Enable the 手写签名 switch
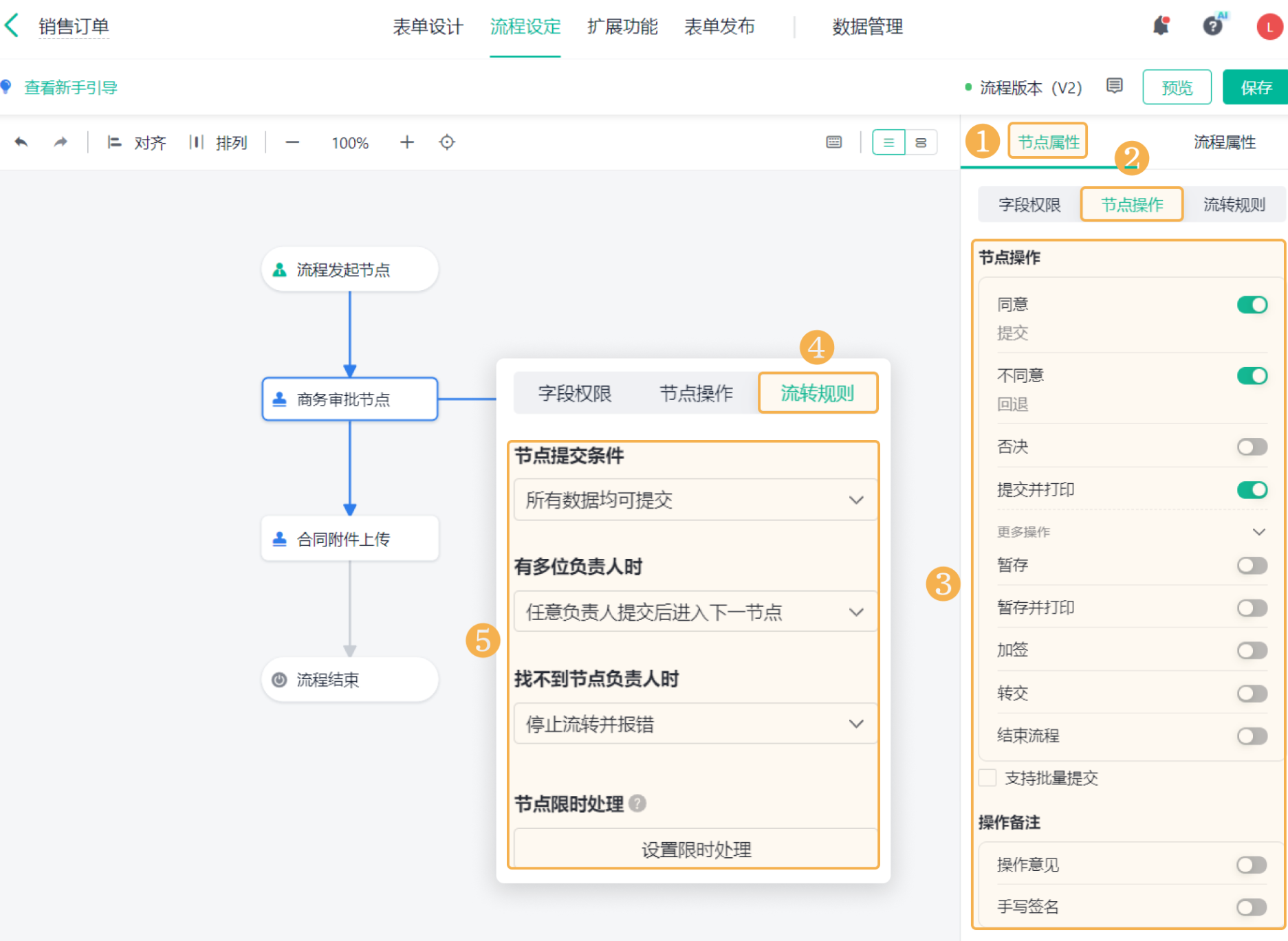This screenshot has width=1288, height=941. (1252, 907)
